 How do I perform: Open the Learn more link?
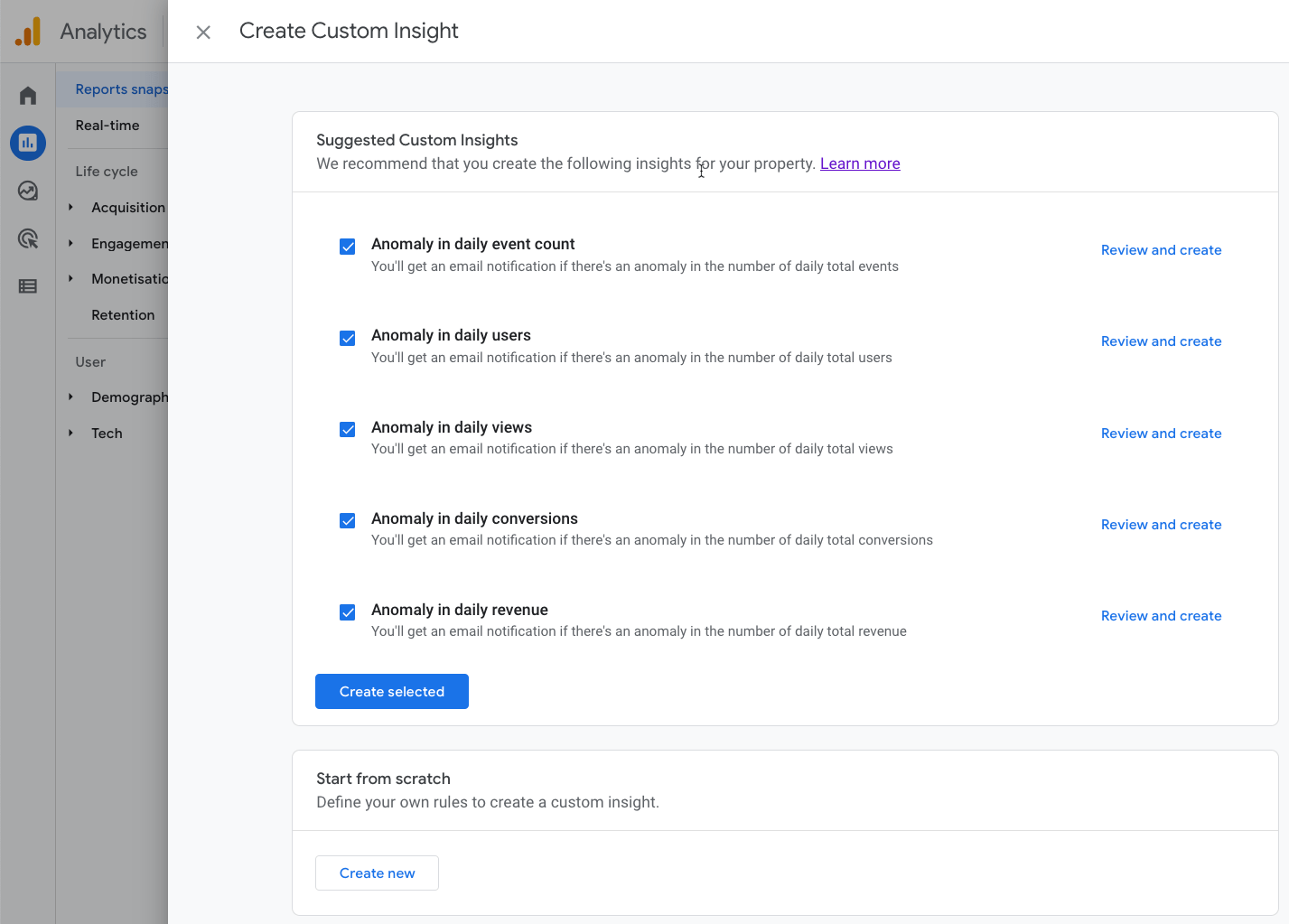pyautogui.click(x=859, y=163)
